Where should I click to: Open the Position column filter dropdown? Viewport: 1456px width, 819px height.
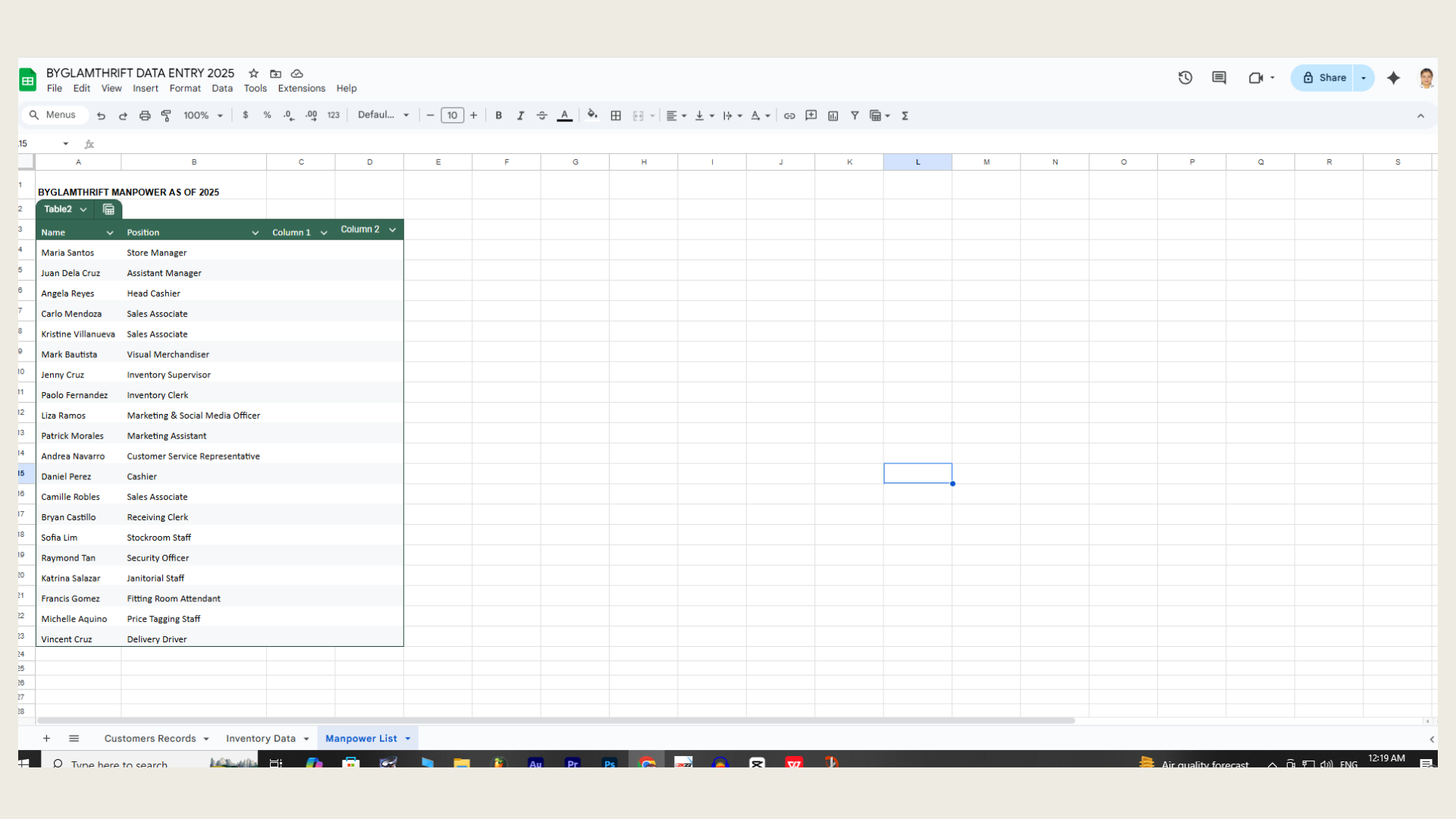(x=255, y=233)
